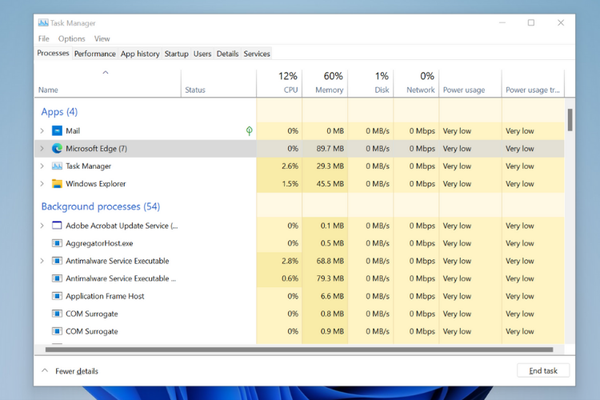Click the 2.6% CPU value for Task Manager
The height and width of the screenshot is (400, 600).
290,166
